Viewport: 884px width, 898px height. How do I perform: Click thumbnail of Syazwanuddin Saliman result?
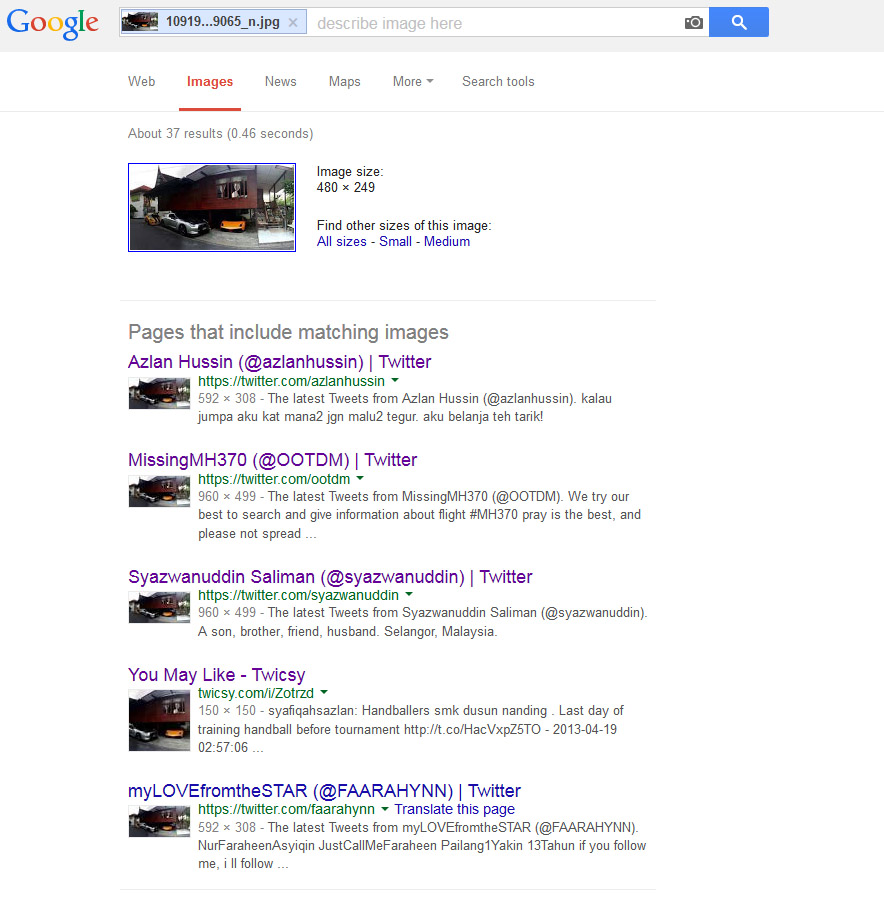coord(159,607)
